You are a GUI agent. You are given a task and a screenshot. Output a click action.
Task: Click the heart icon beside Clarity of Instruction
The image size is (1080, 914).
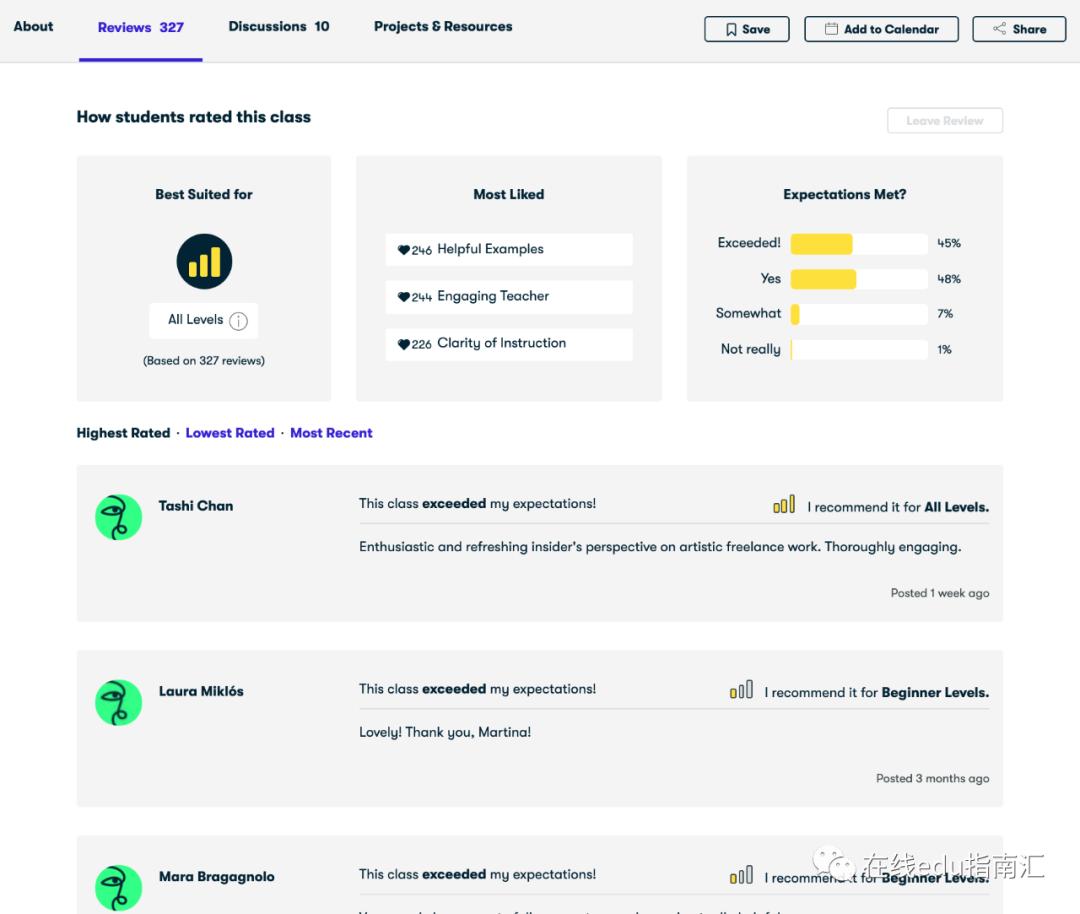404,344
